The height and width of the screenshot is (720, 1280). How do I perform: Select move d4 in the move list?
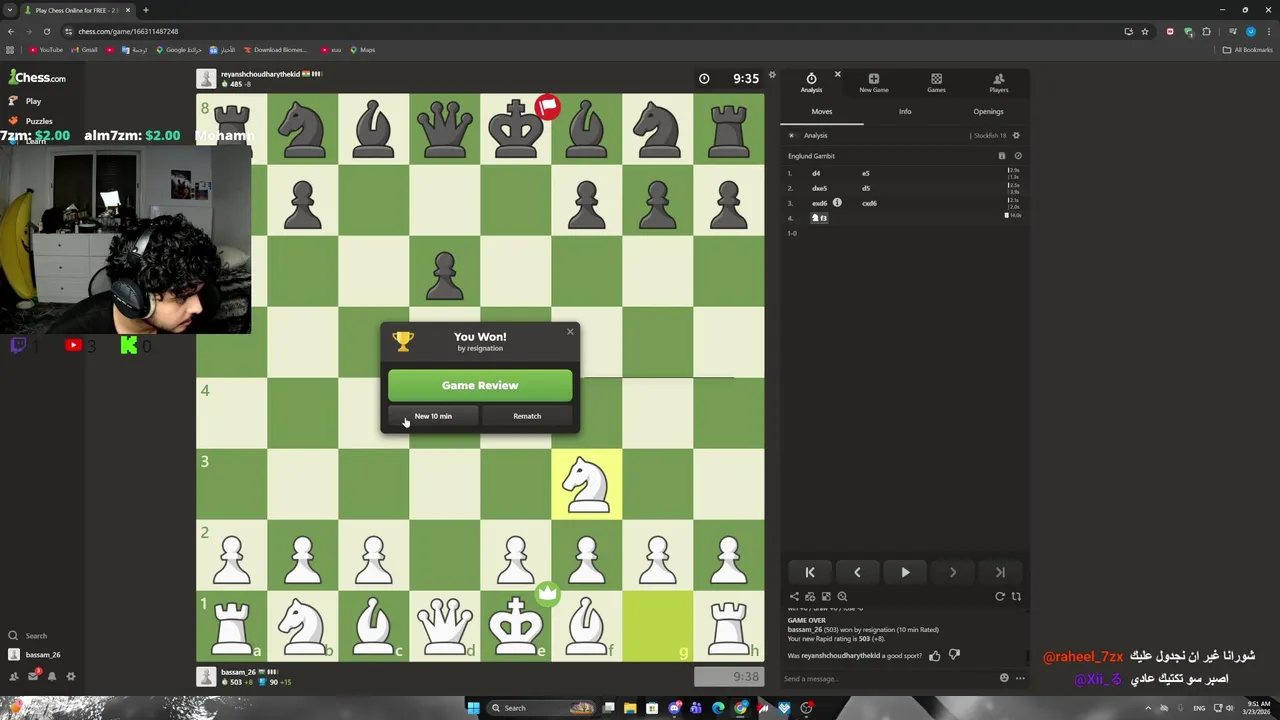[x=816, y=173]
